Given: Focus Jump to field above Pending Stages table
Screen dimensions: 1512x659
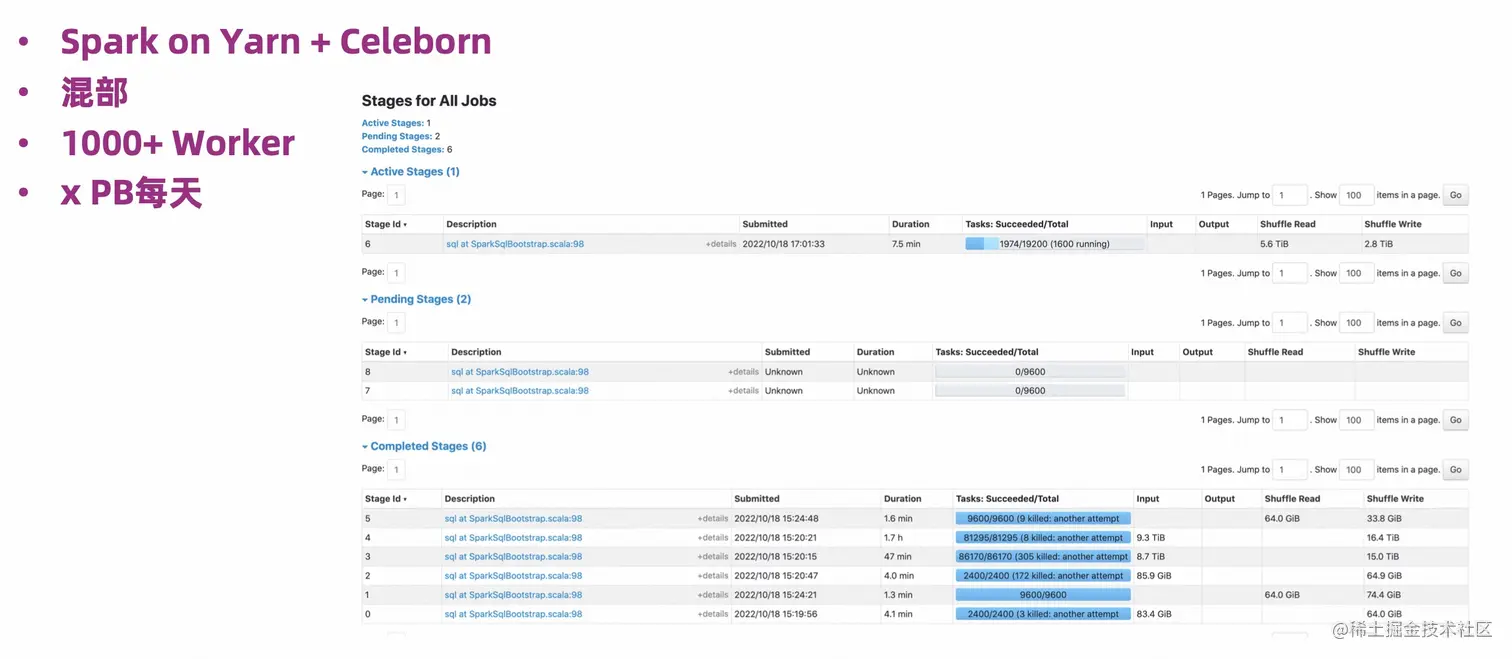Looking at the screenshot, I should click(x=1290, y=323).
